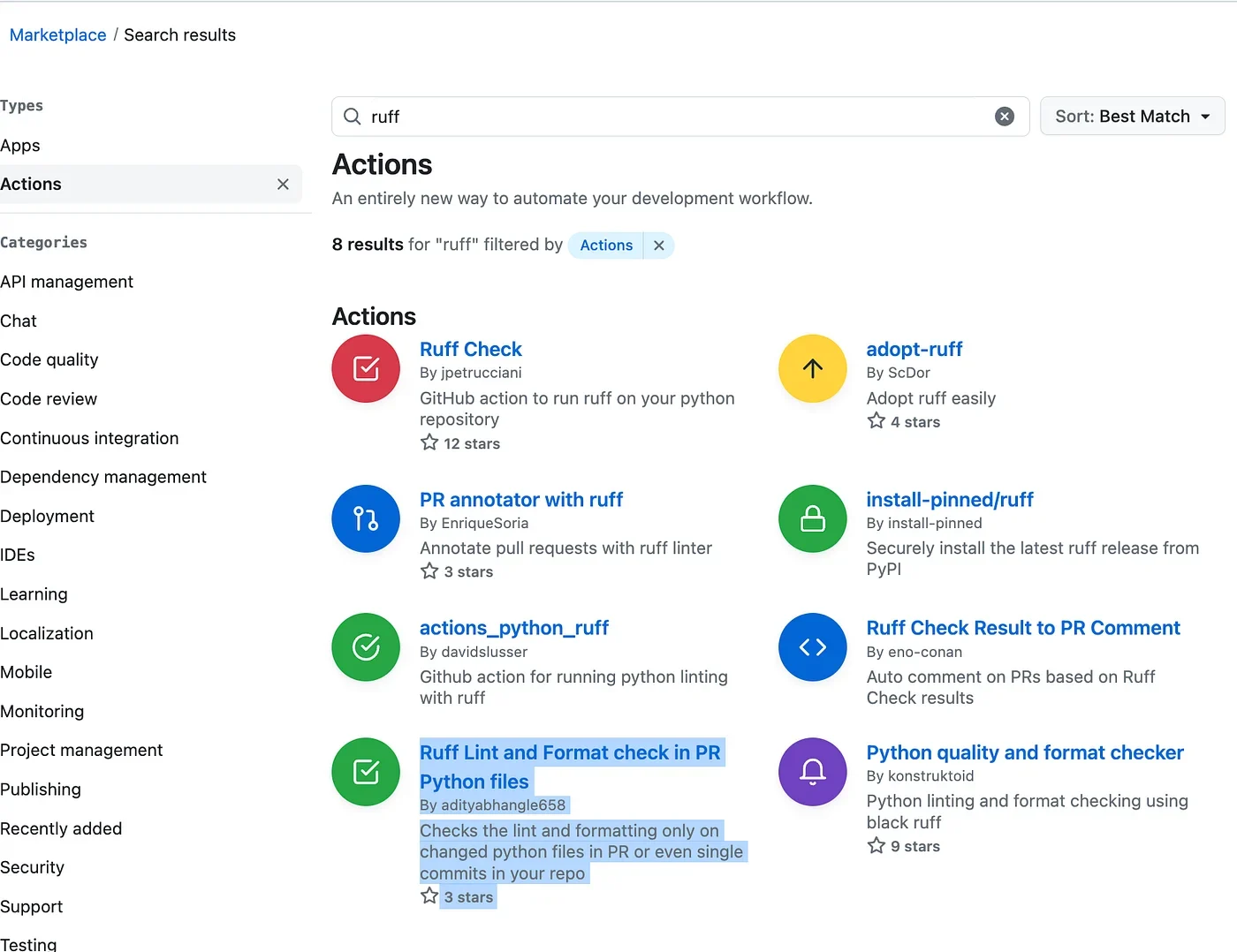Image resolution: width=1237 pixels, height=952 pixels.
Task: Go to the Marketplace breadcrumb link
Action: click(57, 35)
